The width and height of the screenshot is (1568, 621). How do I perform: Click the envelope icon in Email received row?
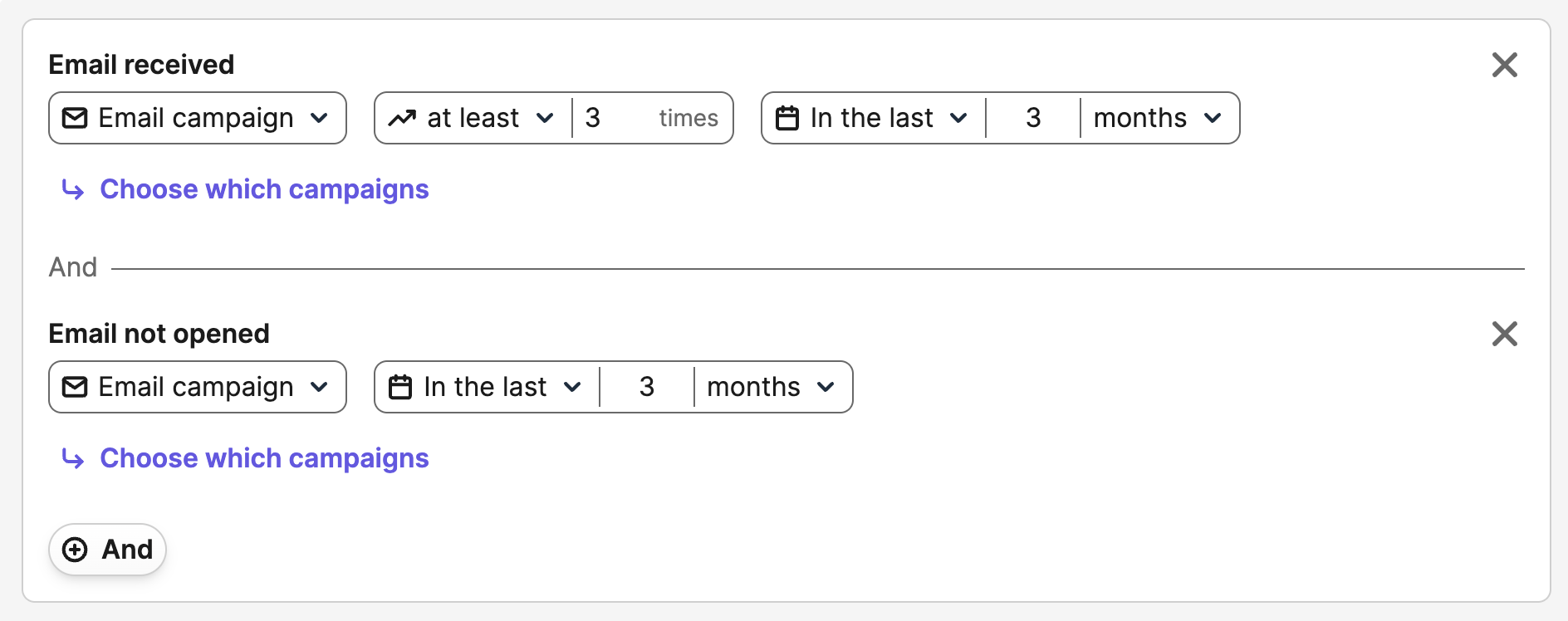pos(75,118)
